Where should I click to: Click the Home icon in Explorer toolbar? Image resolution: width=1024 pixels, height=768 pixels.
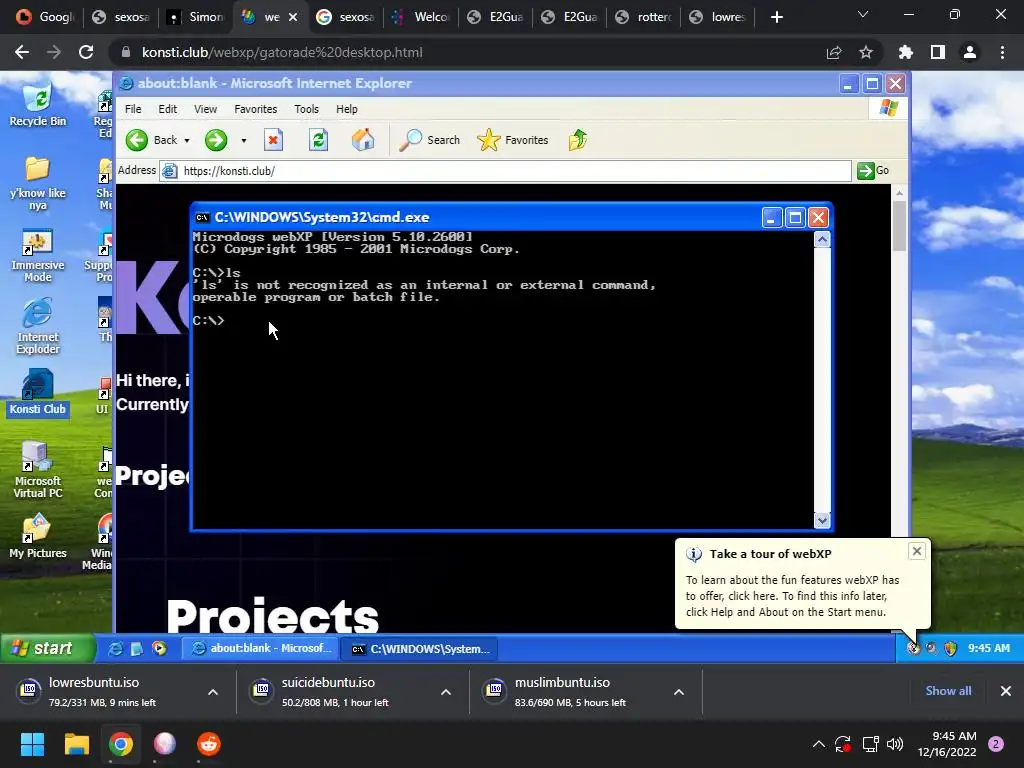point(363,140)
